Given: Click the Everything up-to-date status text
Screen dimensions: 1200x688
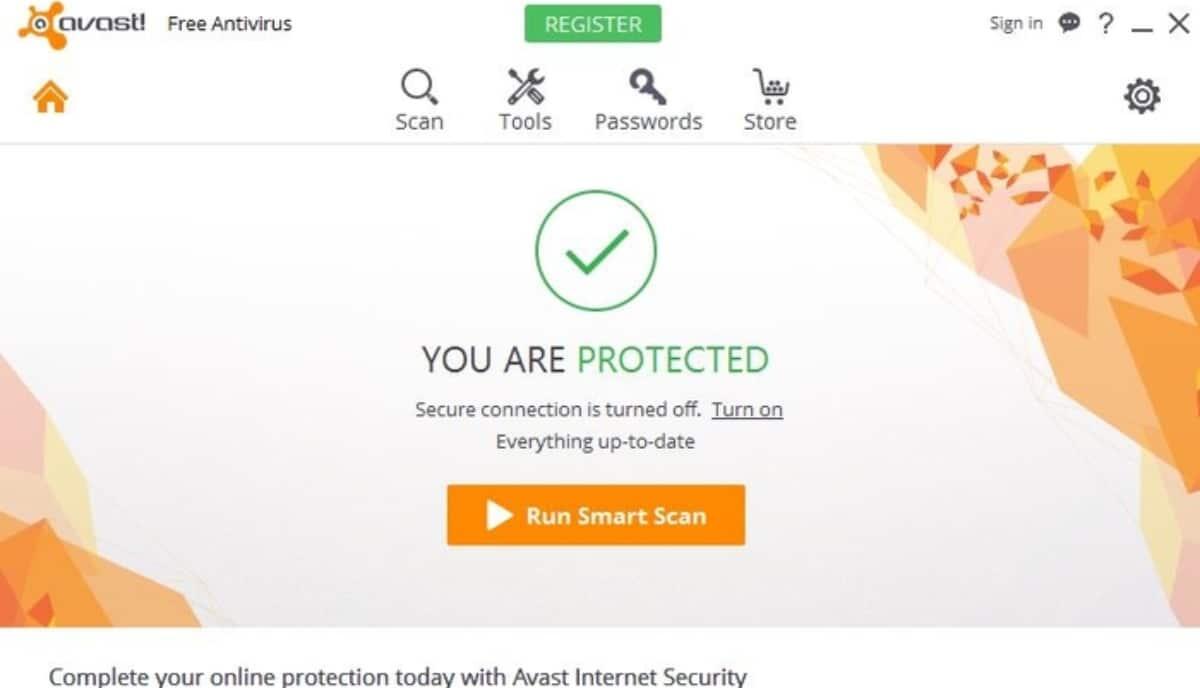Looking at the screenshot, I should point(595,441).
